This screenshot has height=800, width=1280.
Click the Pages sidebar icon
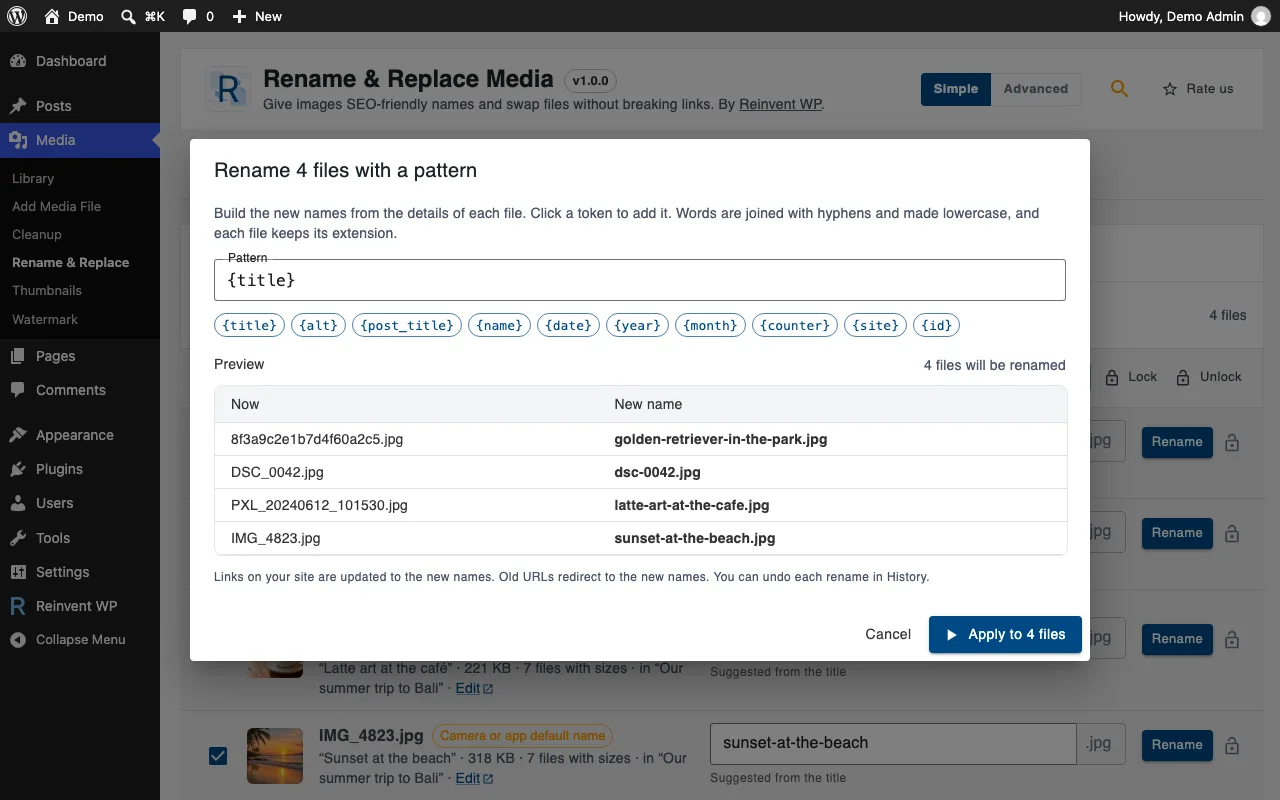[x=18, y=356]
